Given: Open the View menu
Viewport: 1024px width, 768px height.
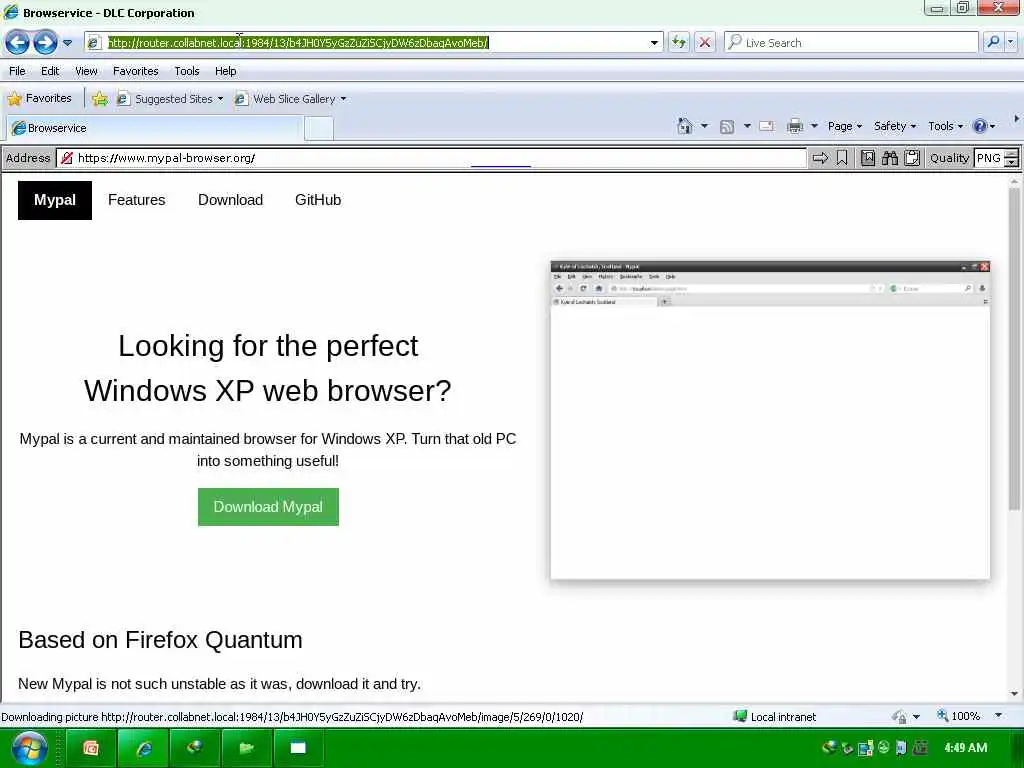Looking at the screenshot, I should 86,71.
